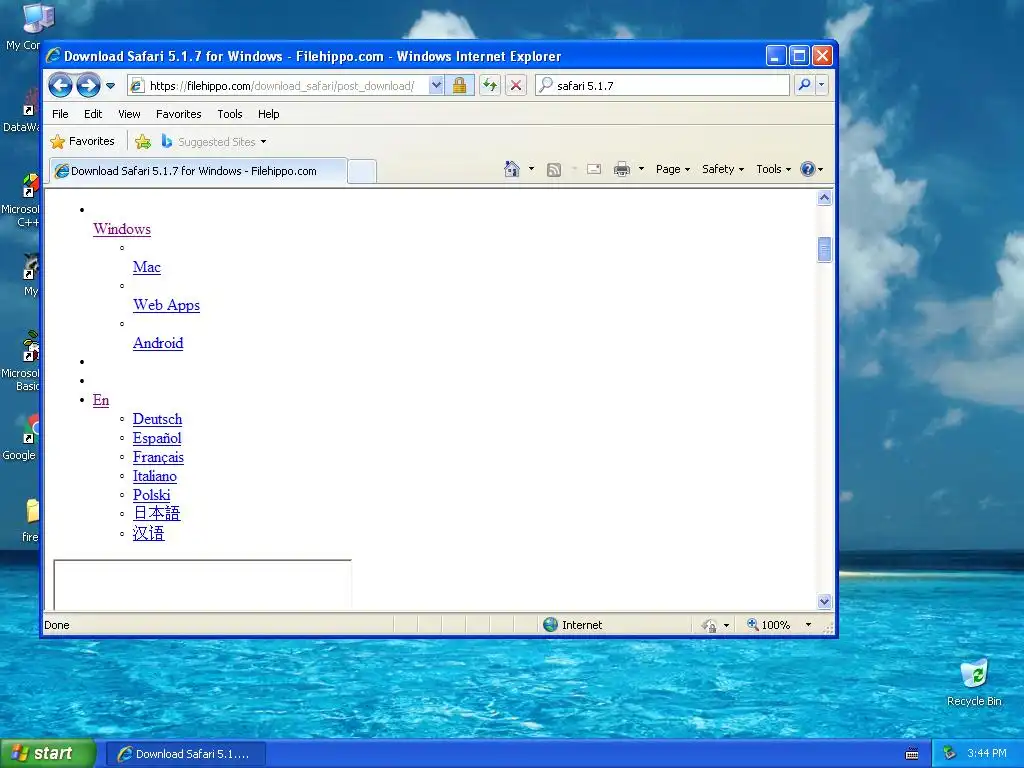Click the vertical scrollbar thumb
The width and height of the screenshot is (1024, 768).
point(824,249)
